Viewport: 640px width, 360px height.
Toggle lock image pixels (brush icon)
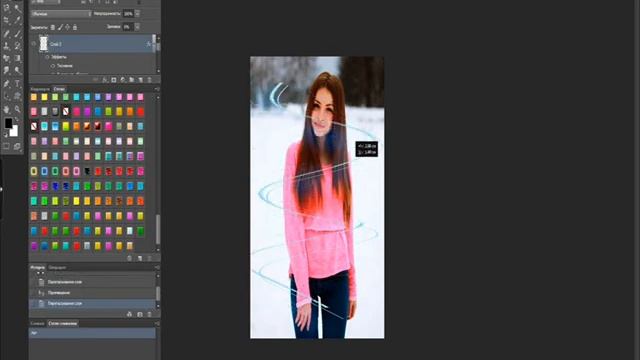click(x=60, y=27)
